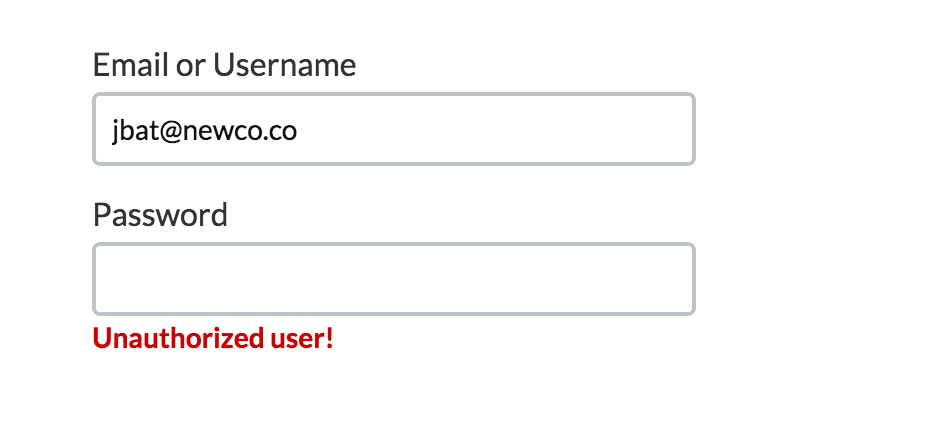944x426 pixels.
Task: Click the red "Unauthorized user!" error message
Action: tap(213, 338)
